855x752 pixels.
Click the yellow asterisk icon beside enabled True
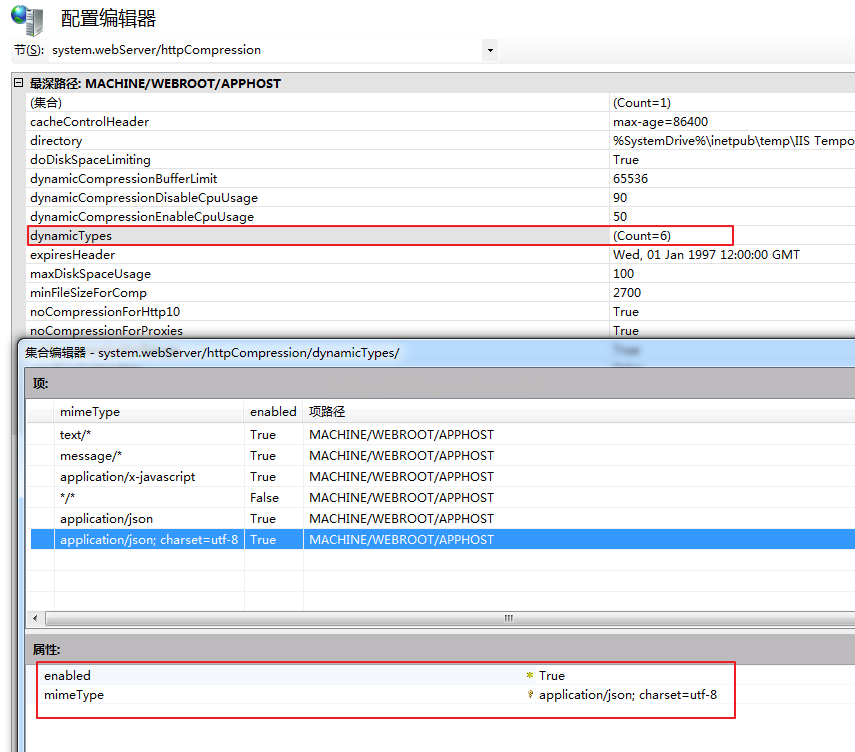pos(530,676)
